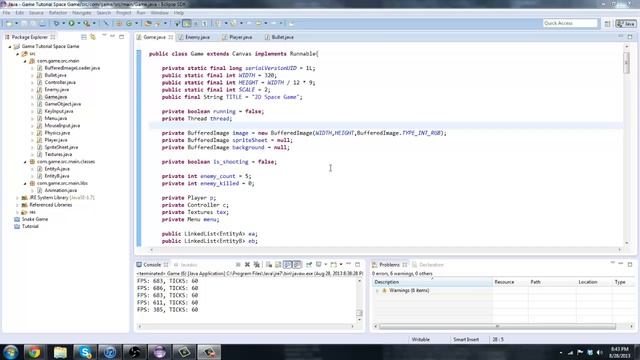This screenshot has height=360, width=640.
Task: Select Controller.java in Package Explorer
Action: (x=60, y=82)
